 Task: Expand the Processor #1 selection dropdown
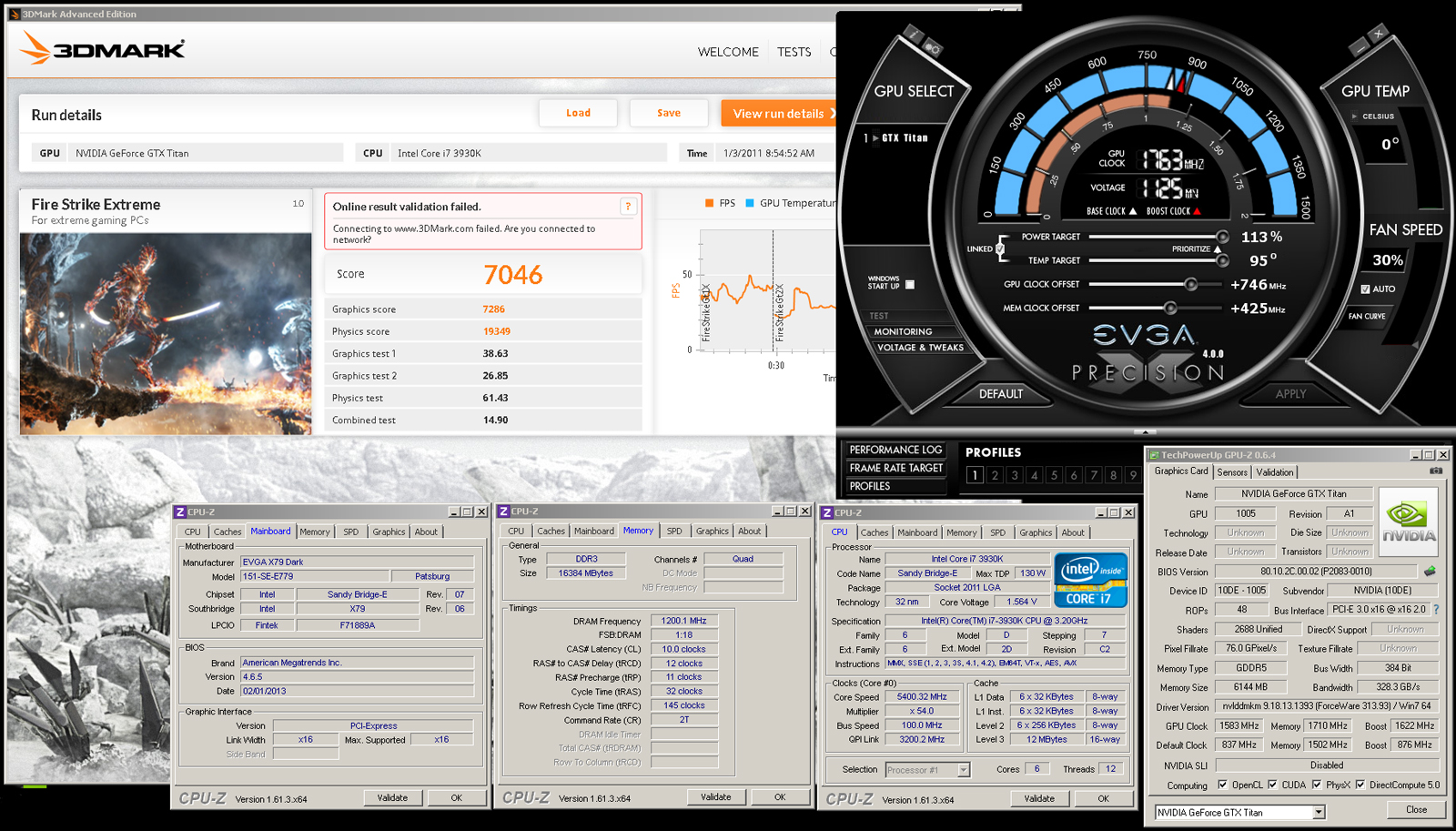[x=963, y=770]
